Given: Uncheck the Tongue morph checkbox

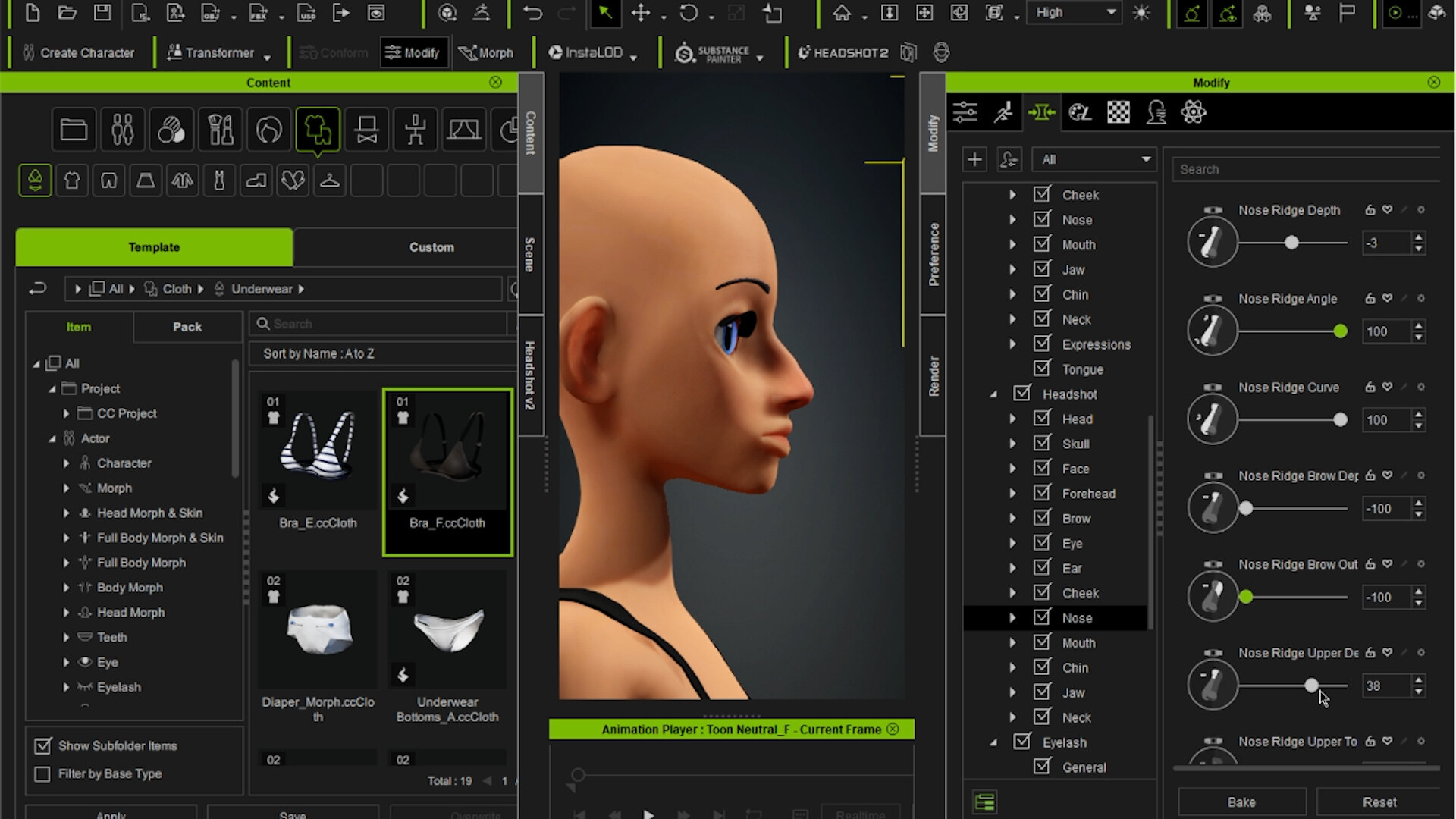Looking at the screenshot, I should 1042,369.
